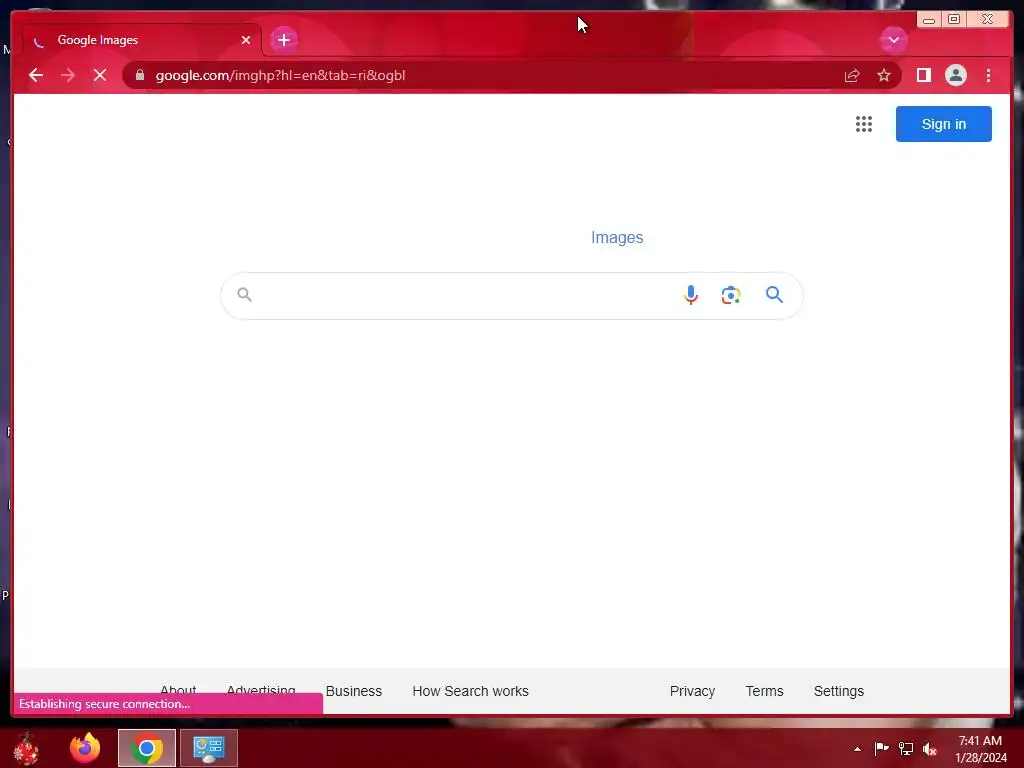Open Chrome's three-dot menu
Screen dimensions: 1024x768
pos(988,76)
